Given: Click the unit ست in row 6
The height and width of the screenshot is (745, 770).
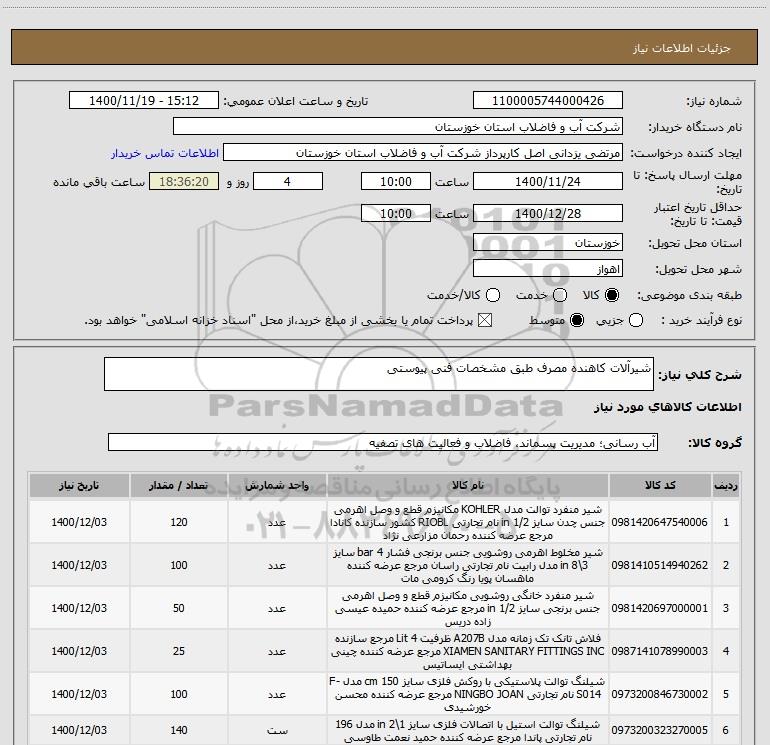Looking at the screenshot, I should click(x=277, y=731).
